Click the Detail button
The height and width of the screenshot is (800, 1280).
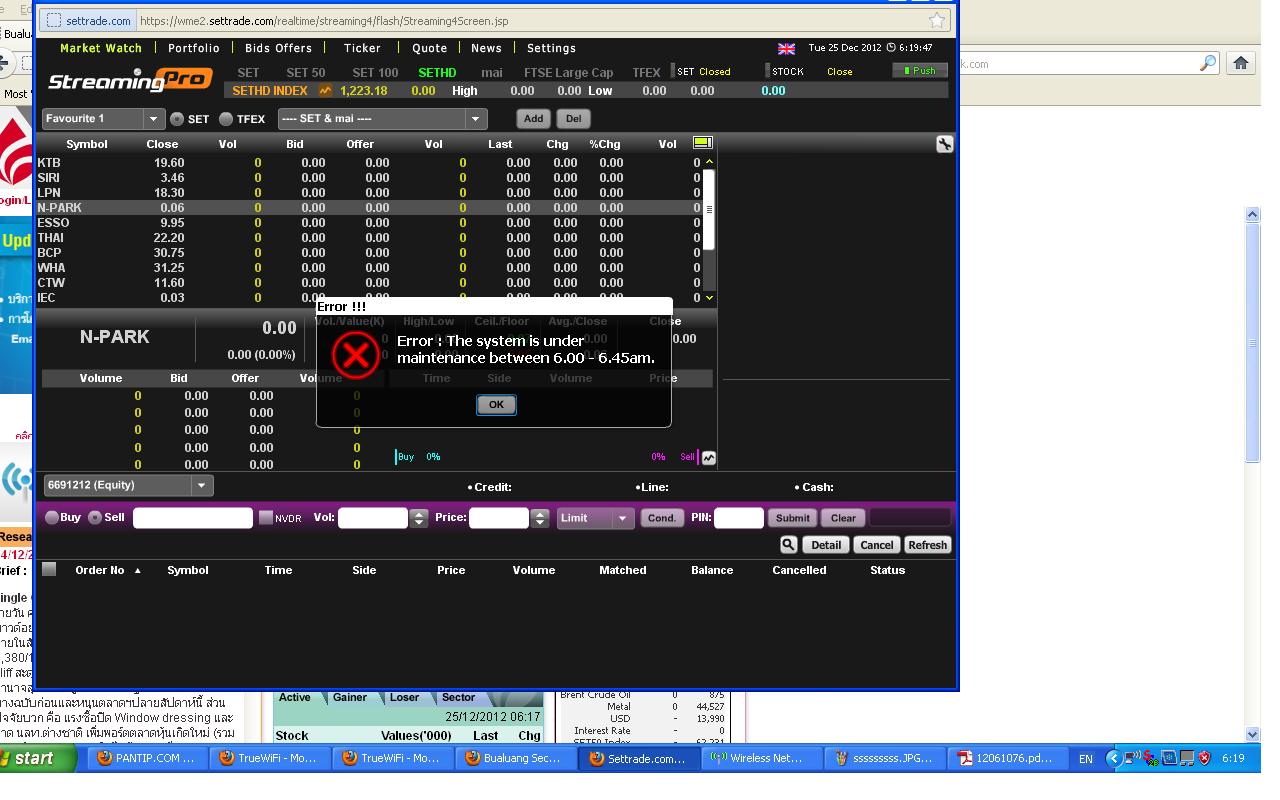click(x=826, y=545)
